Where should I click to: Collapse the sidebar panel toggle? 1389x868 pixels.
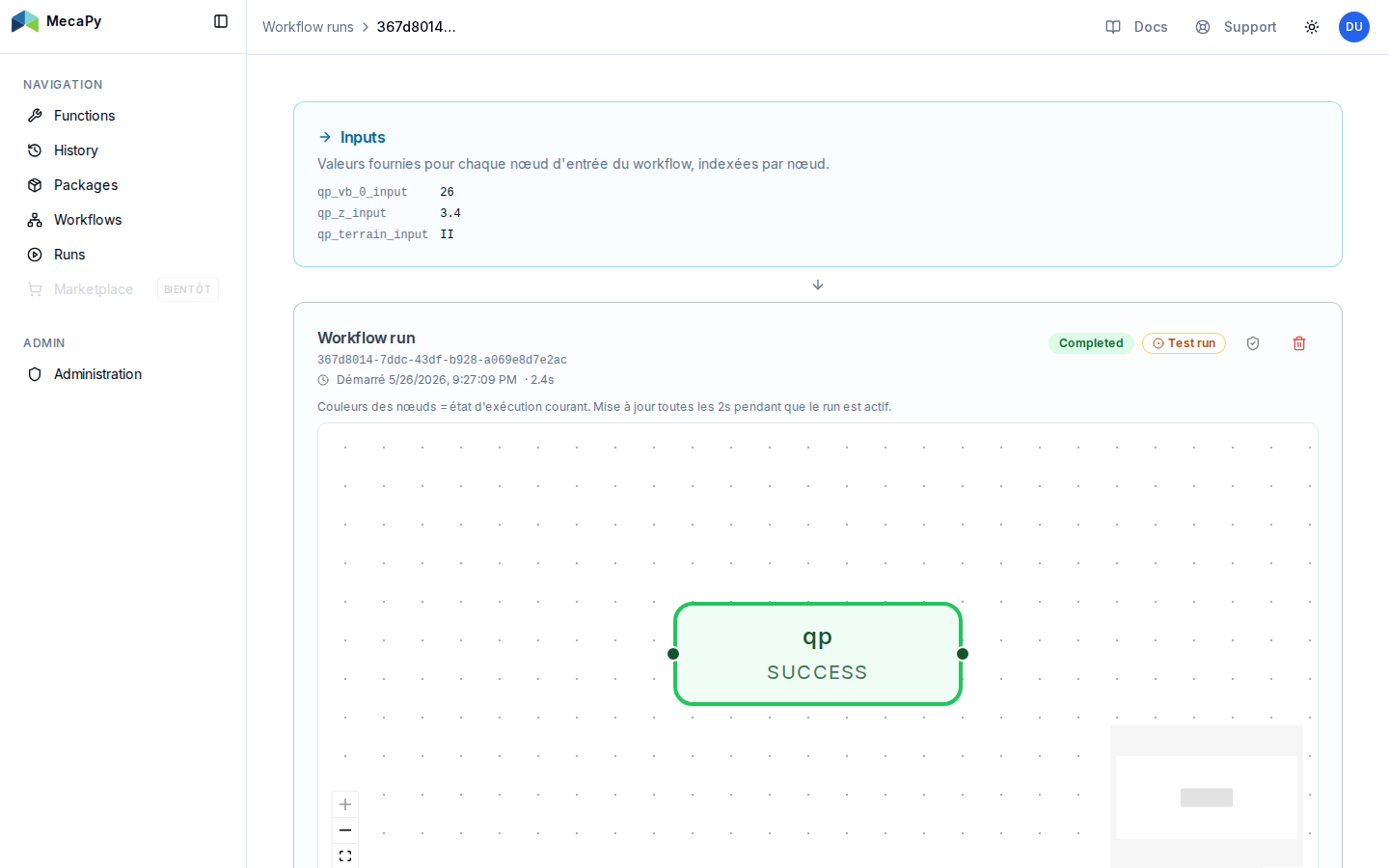(x=221, y=21)
